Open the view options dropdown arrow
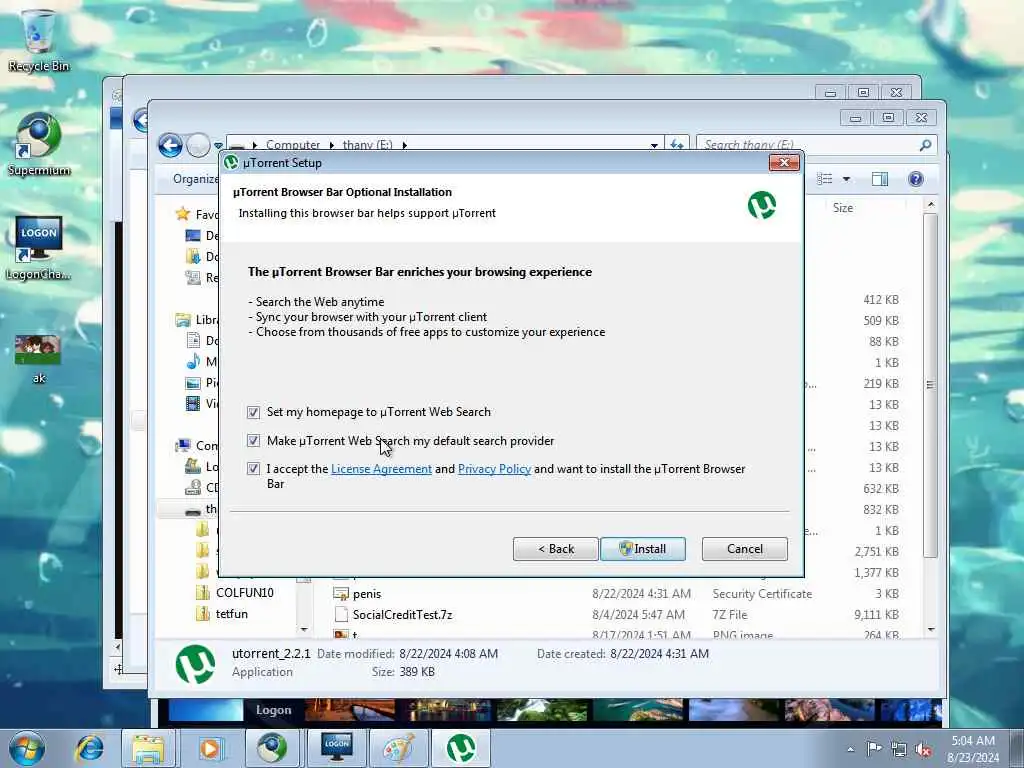The height and width of the screenshot is (768, 1024). (x=846, y=179)
